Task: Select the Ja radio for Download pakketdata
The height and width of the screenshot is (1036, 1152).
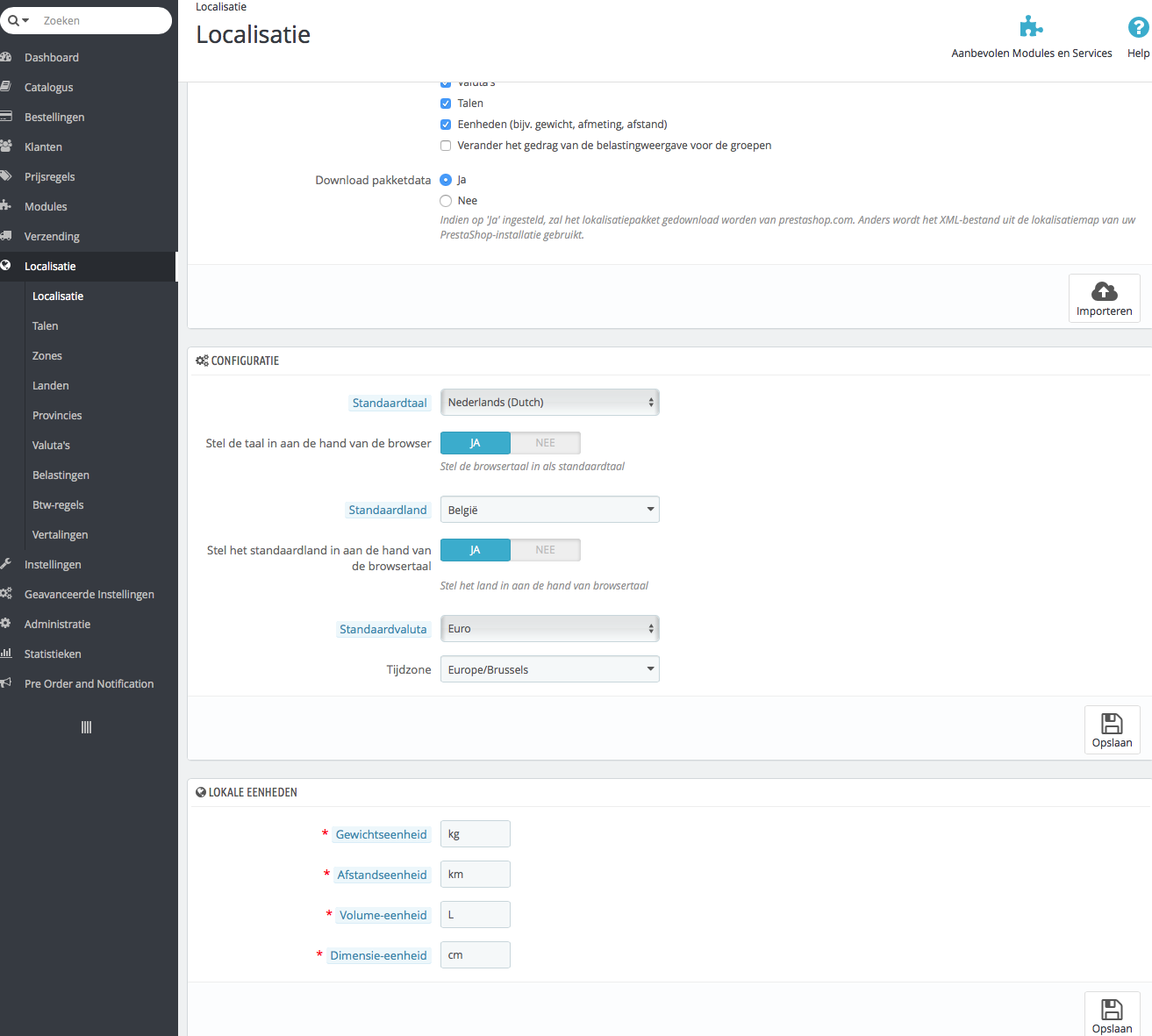Action: coord(446,180)
